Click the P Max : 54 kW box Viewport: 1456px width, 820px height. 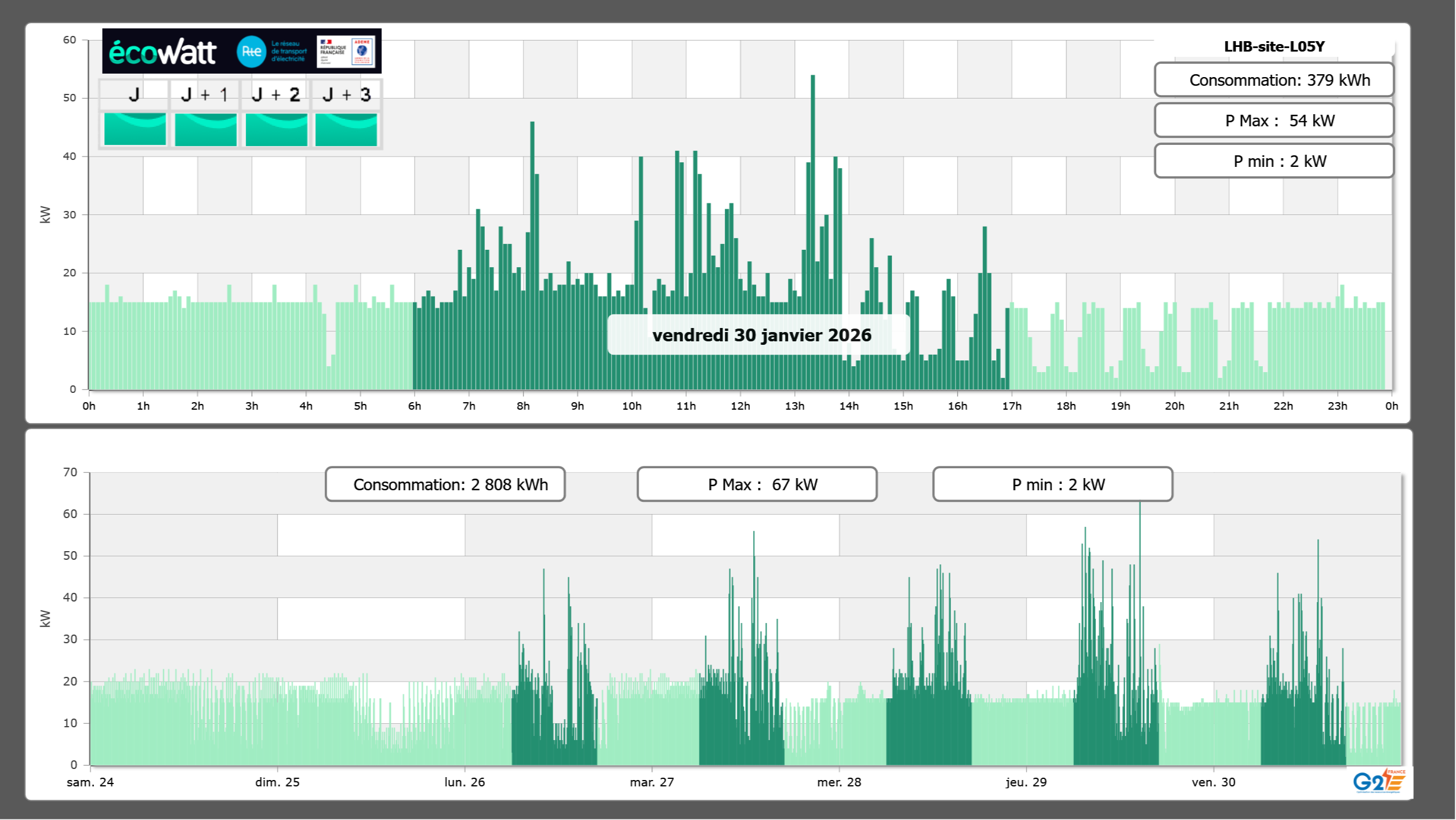click(1273, 121)
